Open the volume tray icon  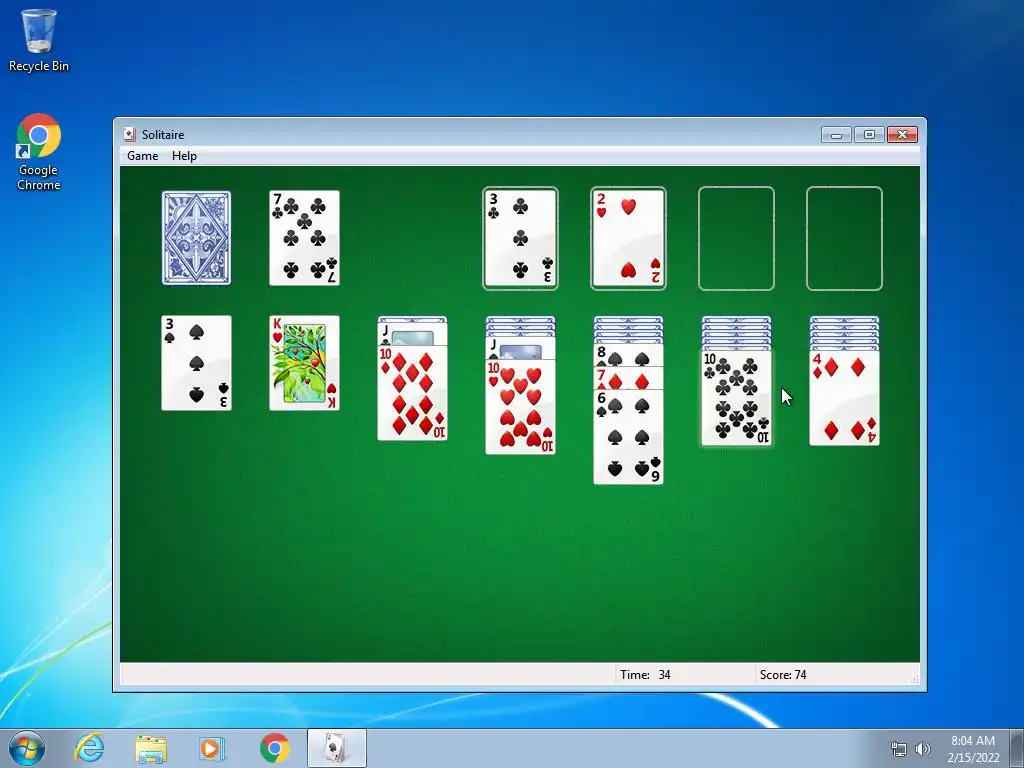point(922,749)
